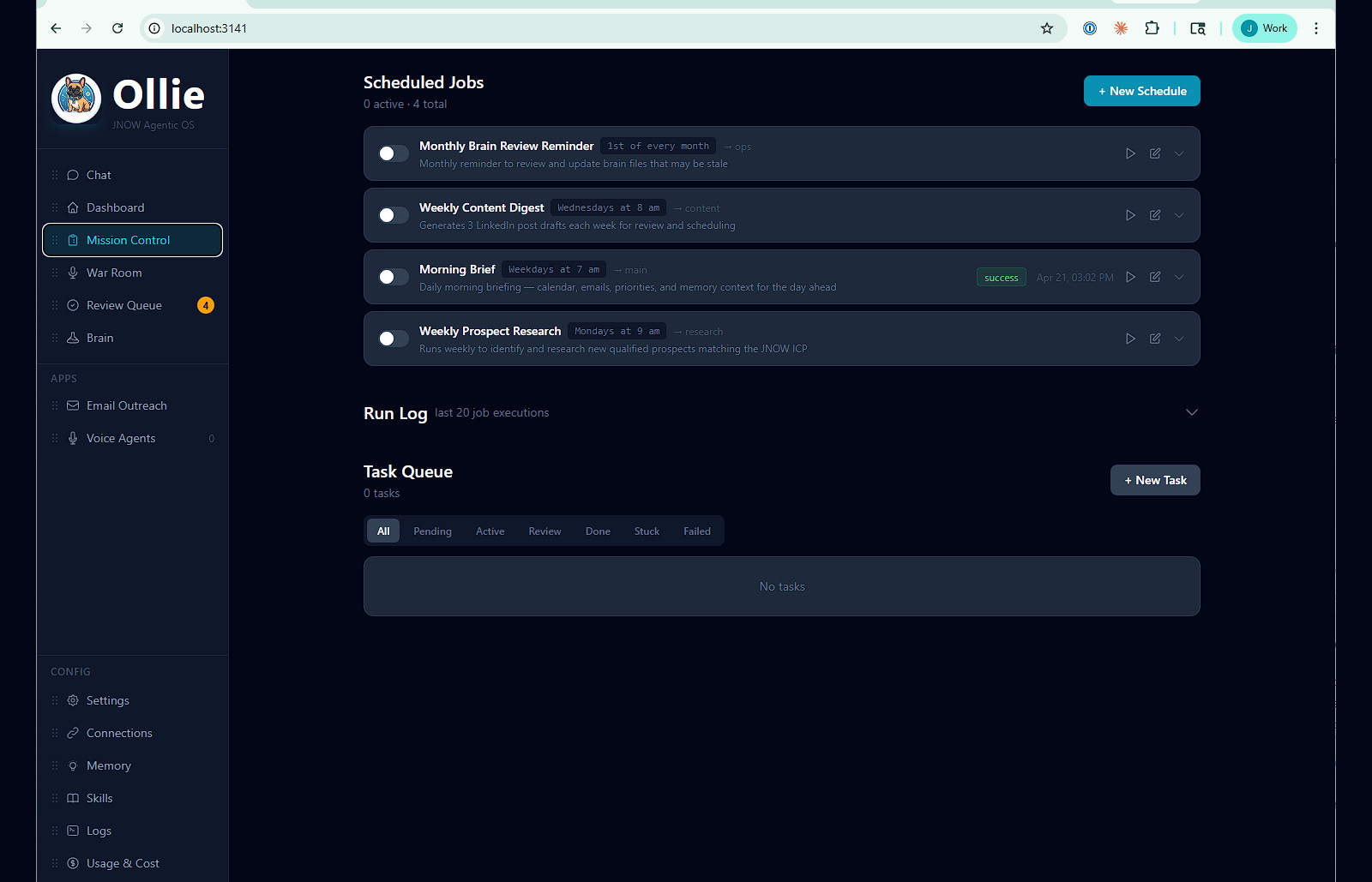Click the Review Queue badge showing 4
The image size is (1372, 882).
pos(206,305)
